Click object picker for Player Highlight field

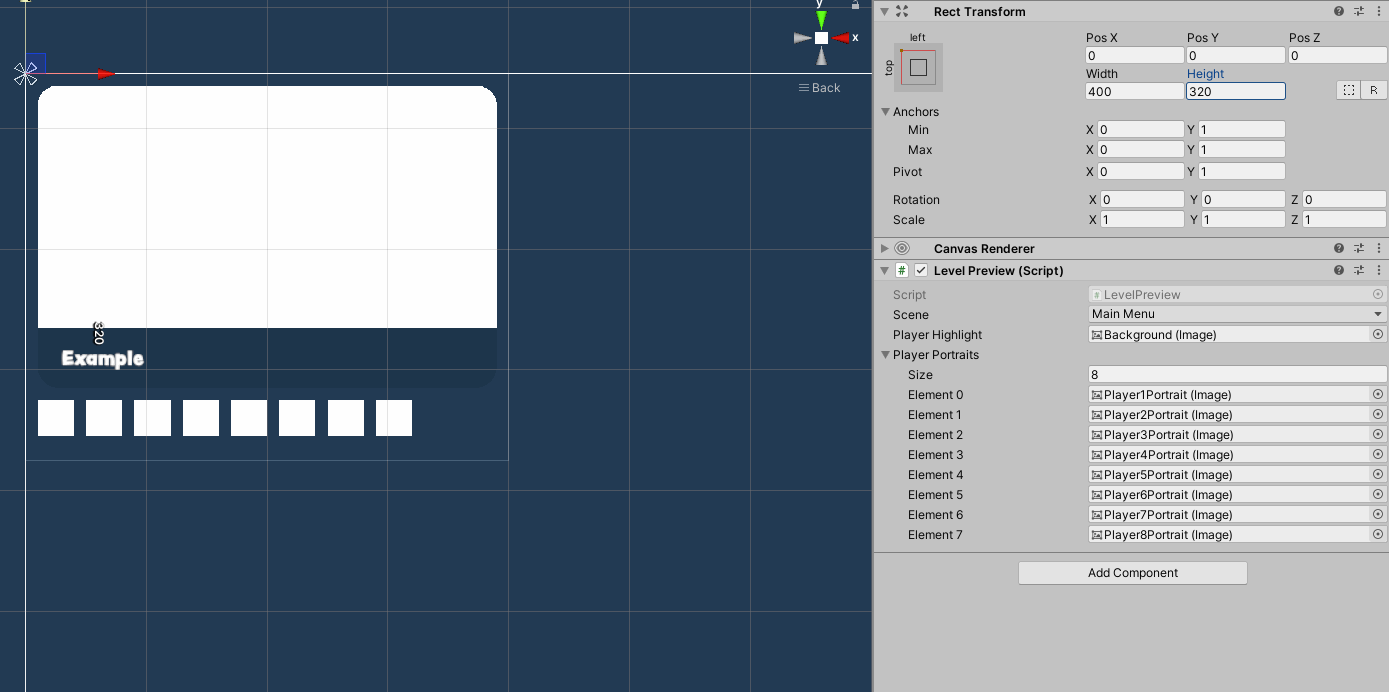pyautogui.click(x=1377, y=335)
